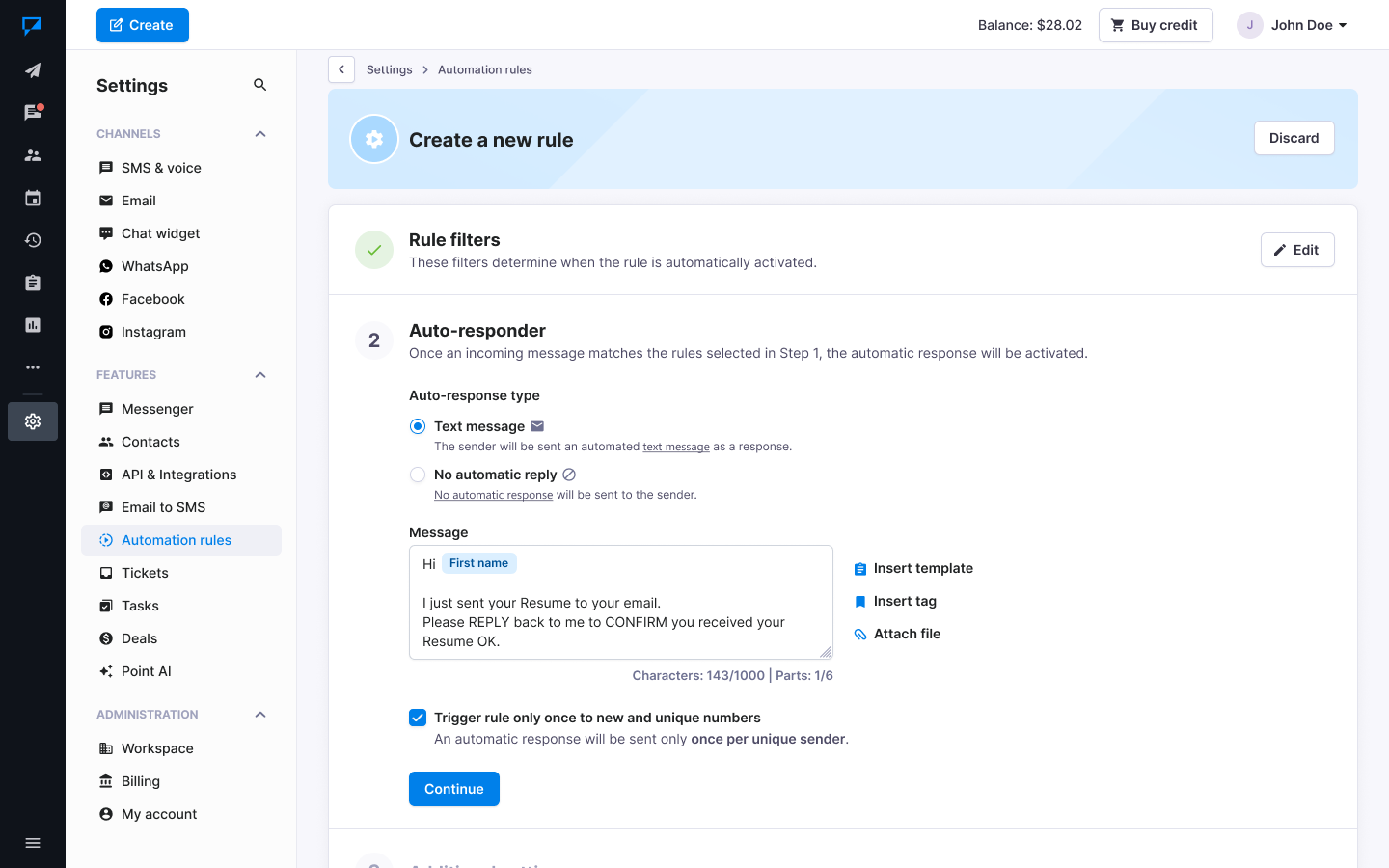Click the Discard button

(x=1294, y=138)
